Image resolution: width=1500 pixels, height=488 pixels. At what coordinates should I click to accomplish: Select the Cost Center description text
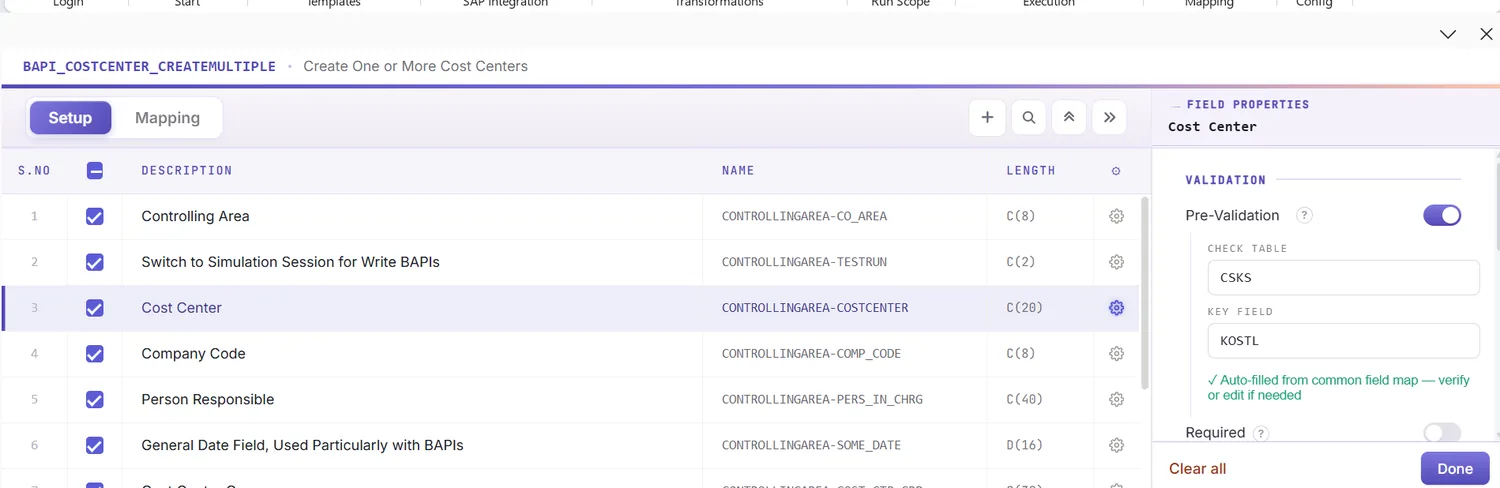point(181,308)
